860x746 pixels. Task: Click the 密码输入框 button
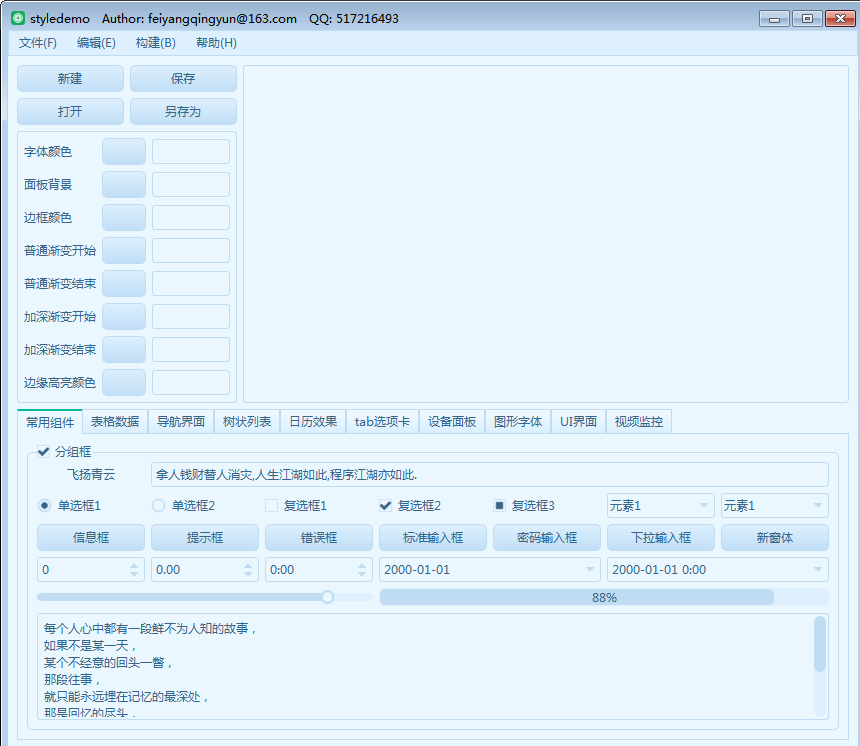[x=546, y=537]
